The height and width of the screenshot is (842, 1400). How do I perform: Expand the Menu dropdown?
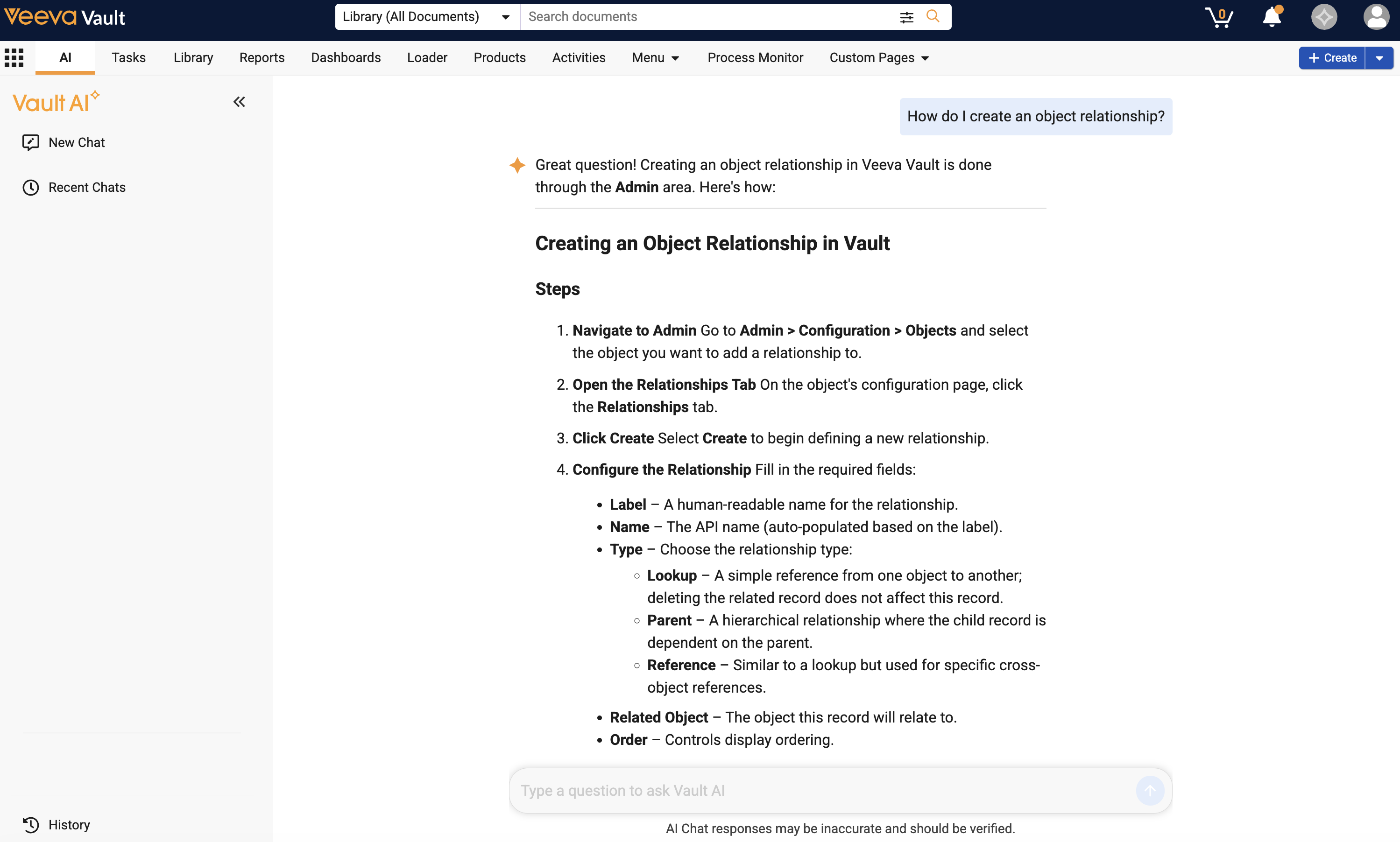pyautogui.click(x=656, y=58)
